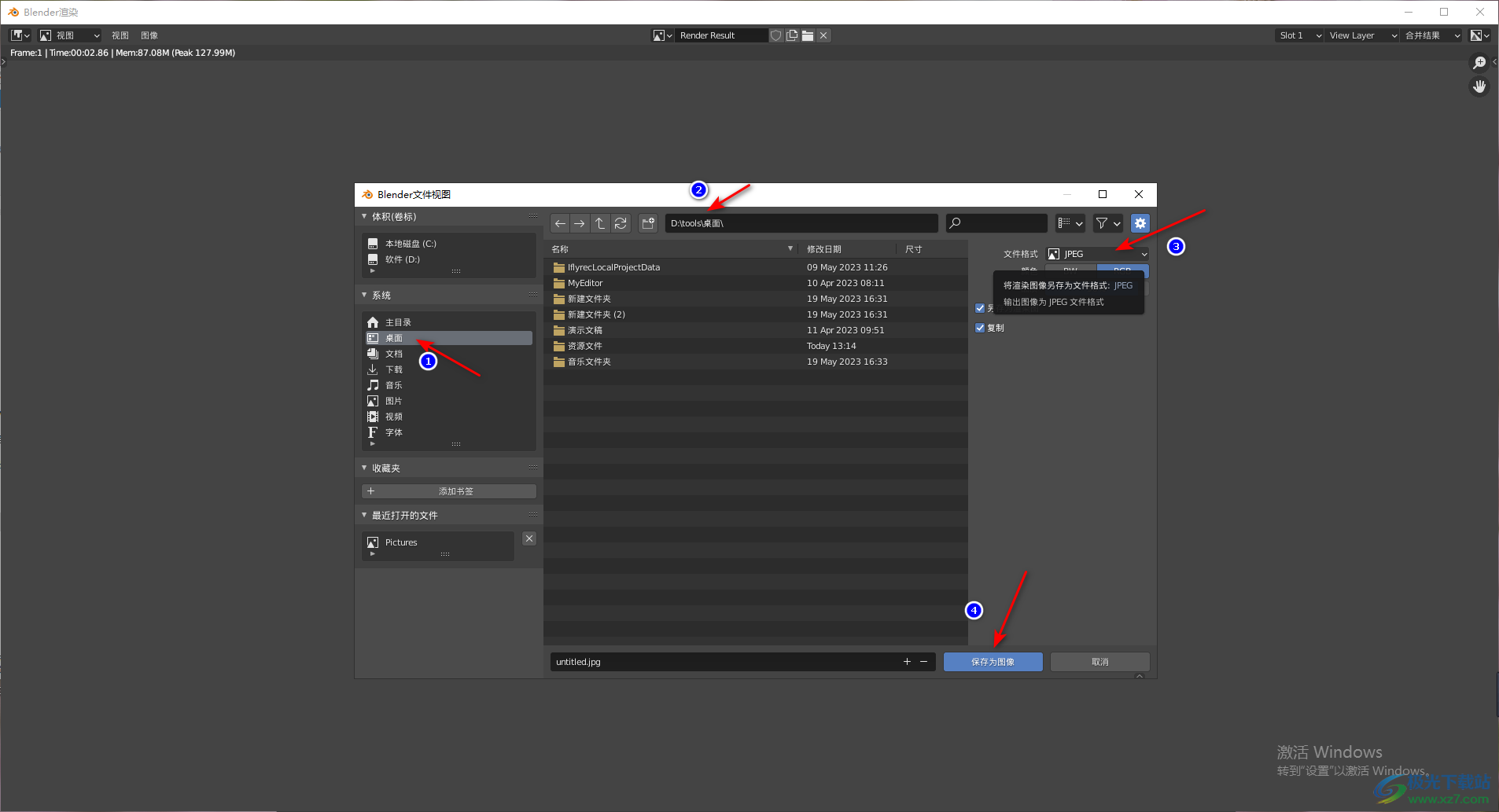This screenshot has height=812, width=1499.
Task: Open 下载 downloads shortcut
Action: point(448,369)
